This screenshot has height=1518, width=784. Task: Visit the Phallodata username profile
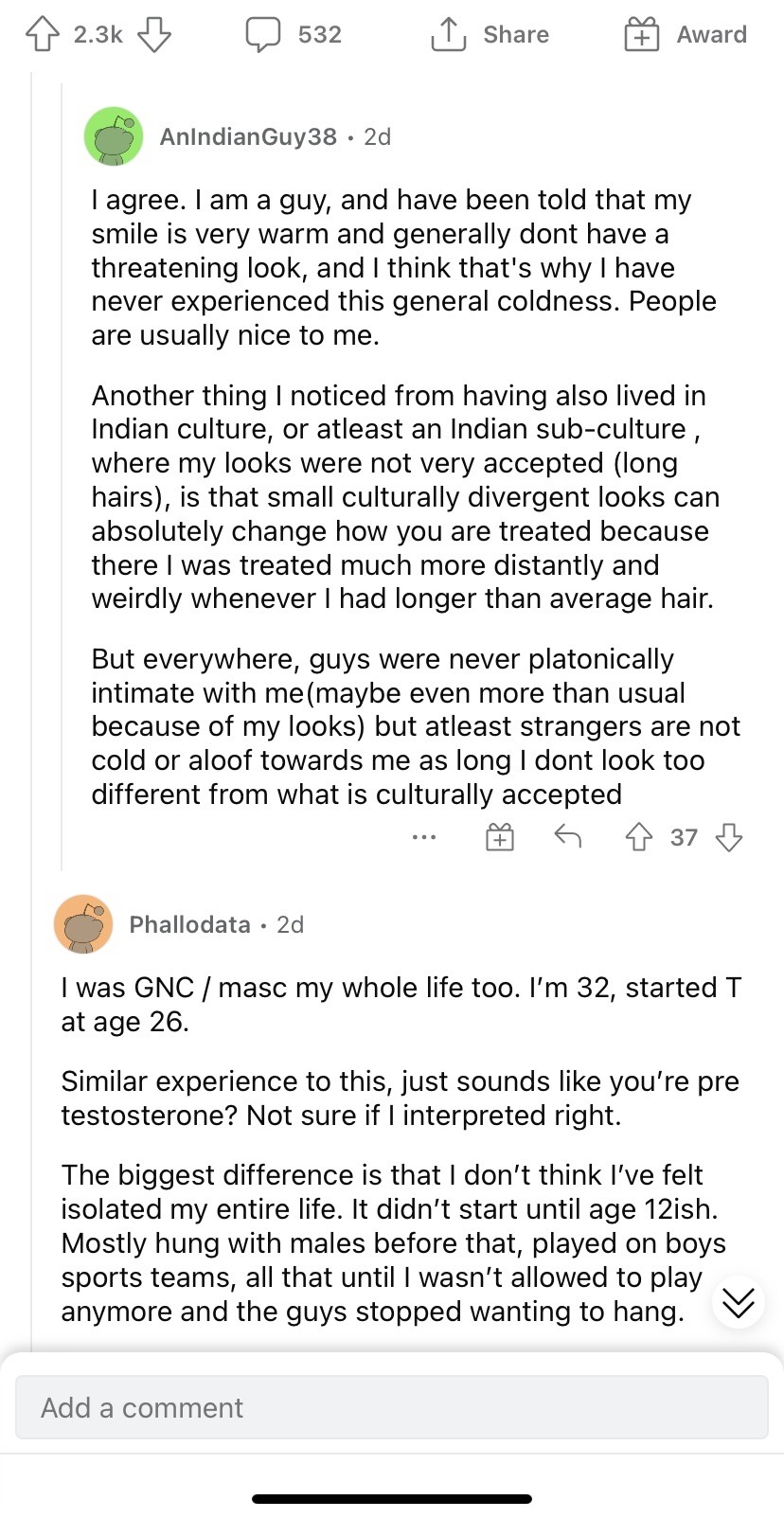coord(189,925)
